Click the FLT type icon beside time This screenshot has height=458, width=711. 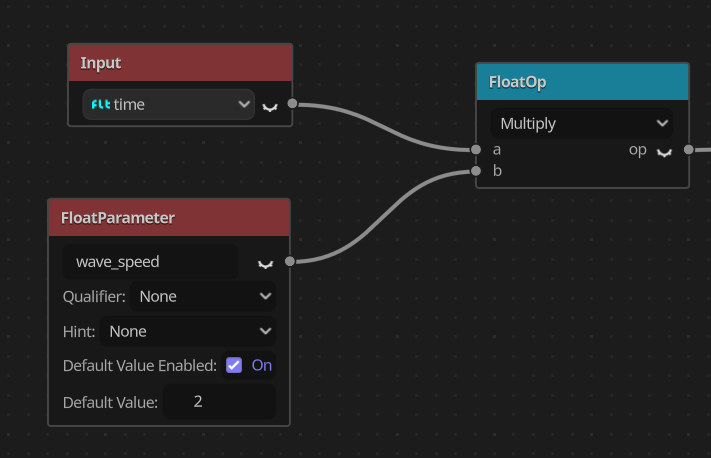[x=101, y=105]
